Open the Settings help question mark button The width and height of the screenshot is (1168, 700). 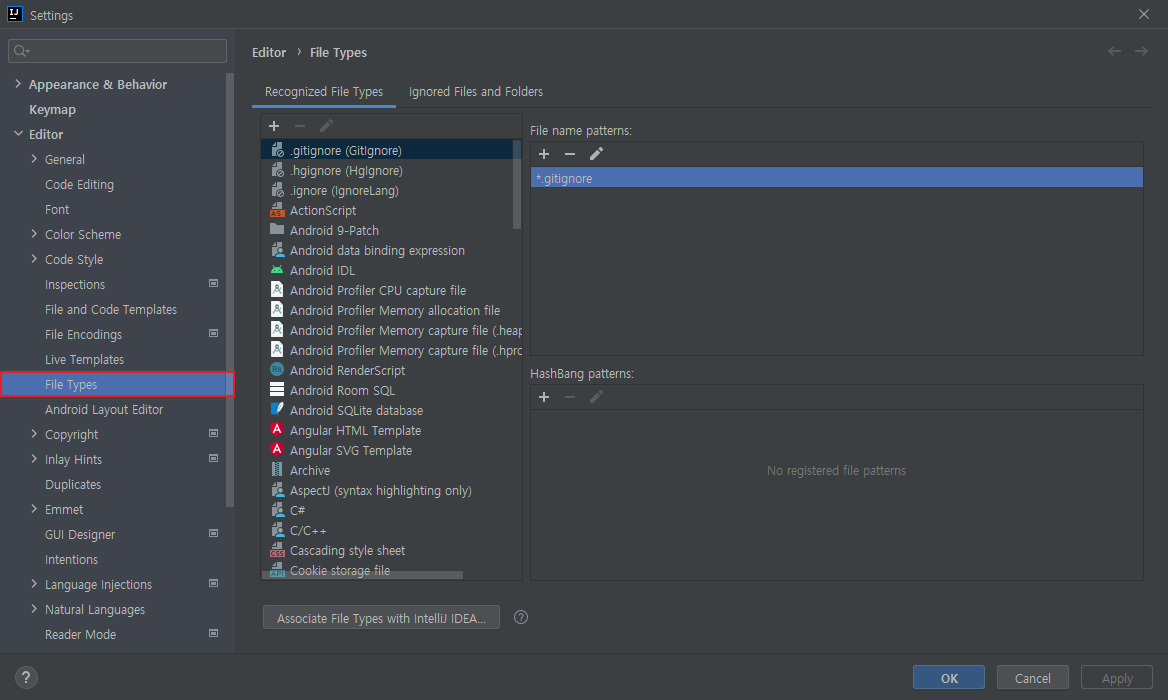pyautogui.click(x=26, y=678)
